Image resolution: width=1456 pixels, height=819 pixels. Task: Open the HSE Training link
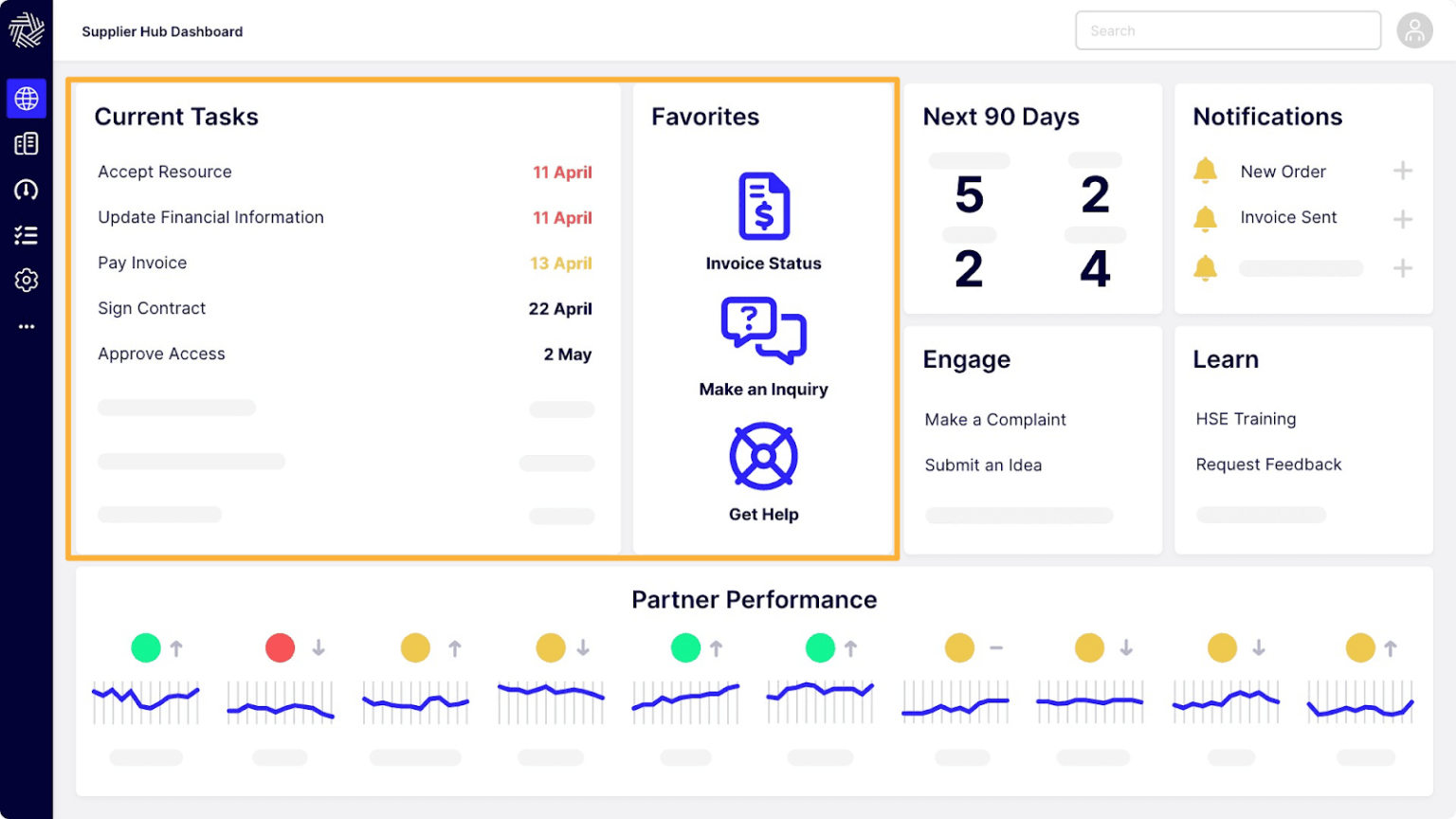point(1246,419)
